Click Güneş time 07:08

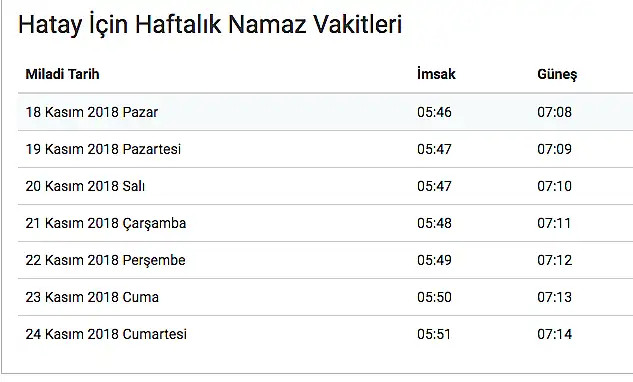tap(554, 112)
